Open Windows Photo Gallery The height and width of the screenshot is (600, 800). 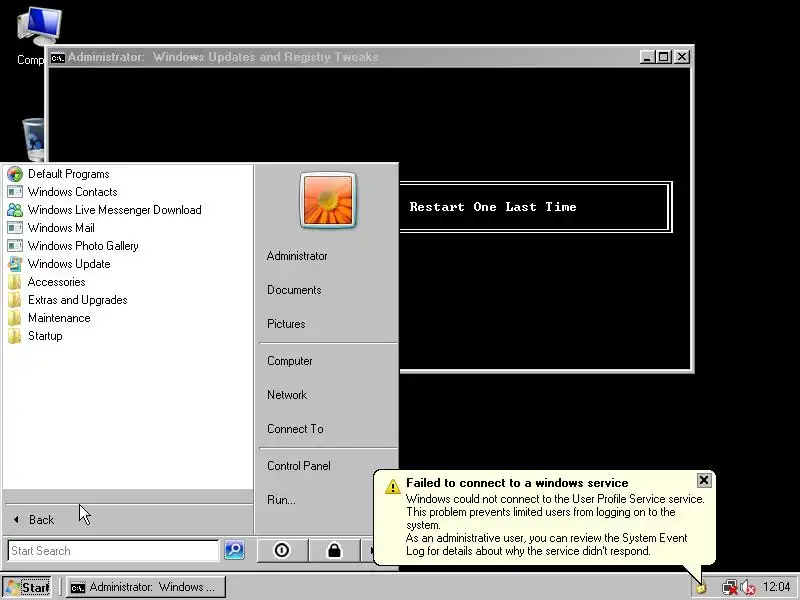click(x=83, y=246)
